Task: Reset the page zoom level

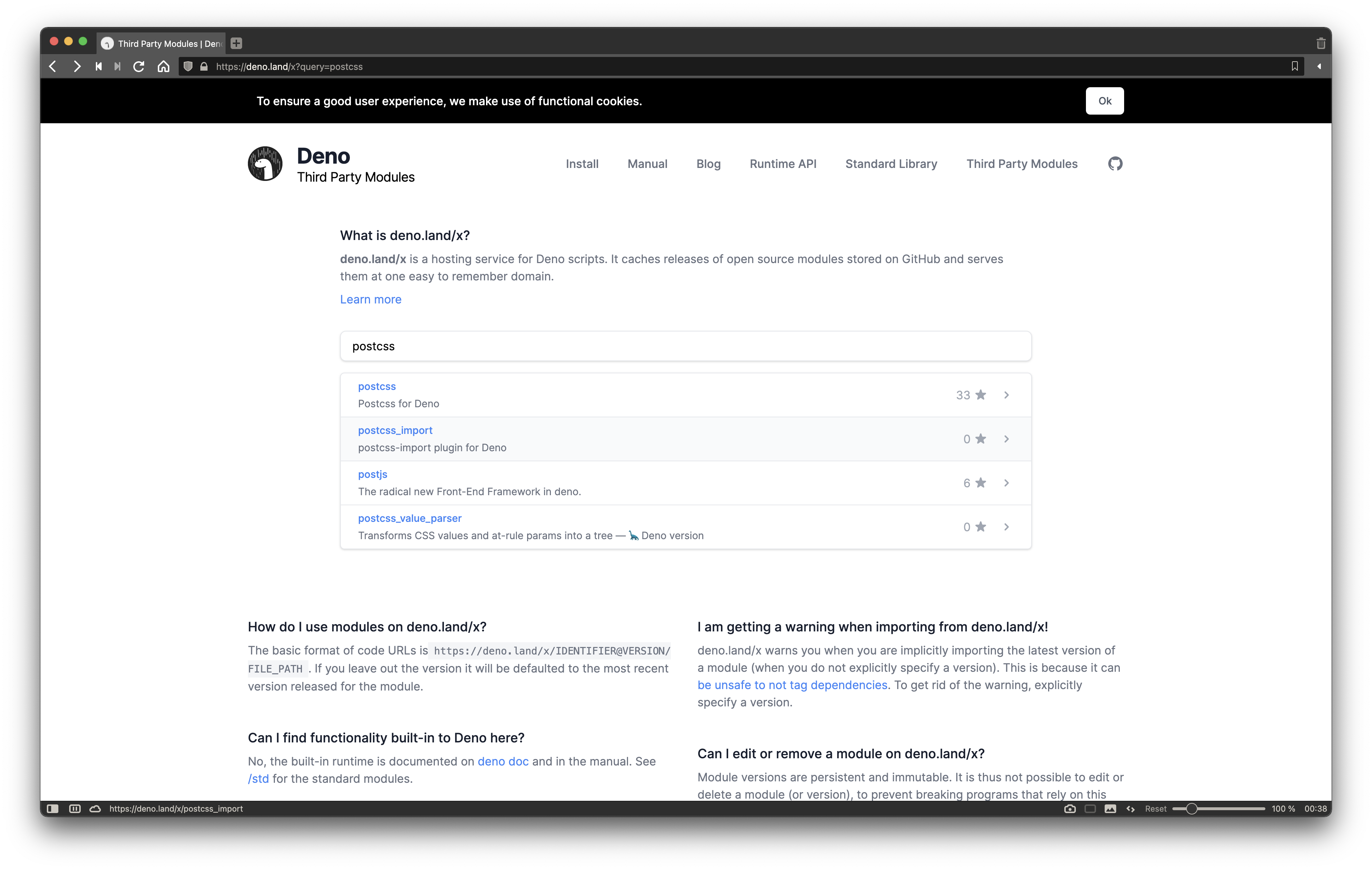Action: tap(1155, 808)
